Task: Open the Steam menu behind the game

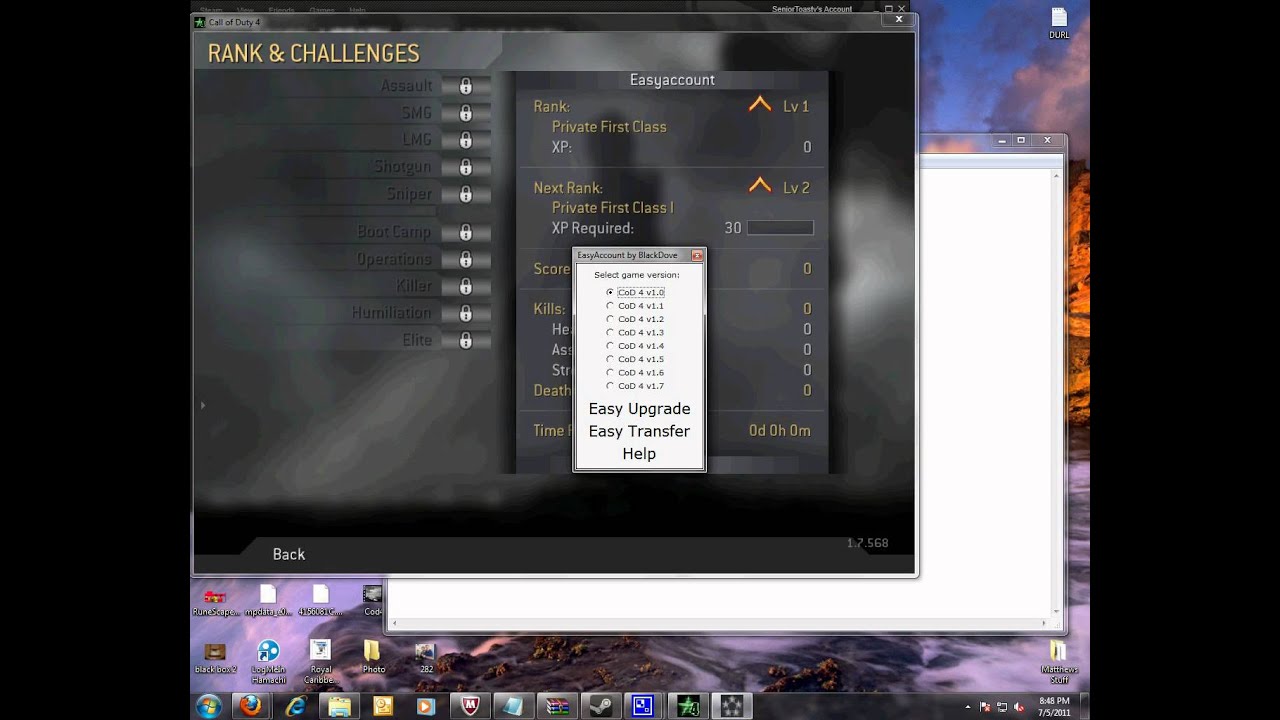Action: pos(209,9)
